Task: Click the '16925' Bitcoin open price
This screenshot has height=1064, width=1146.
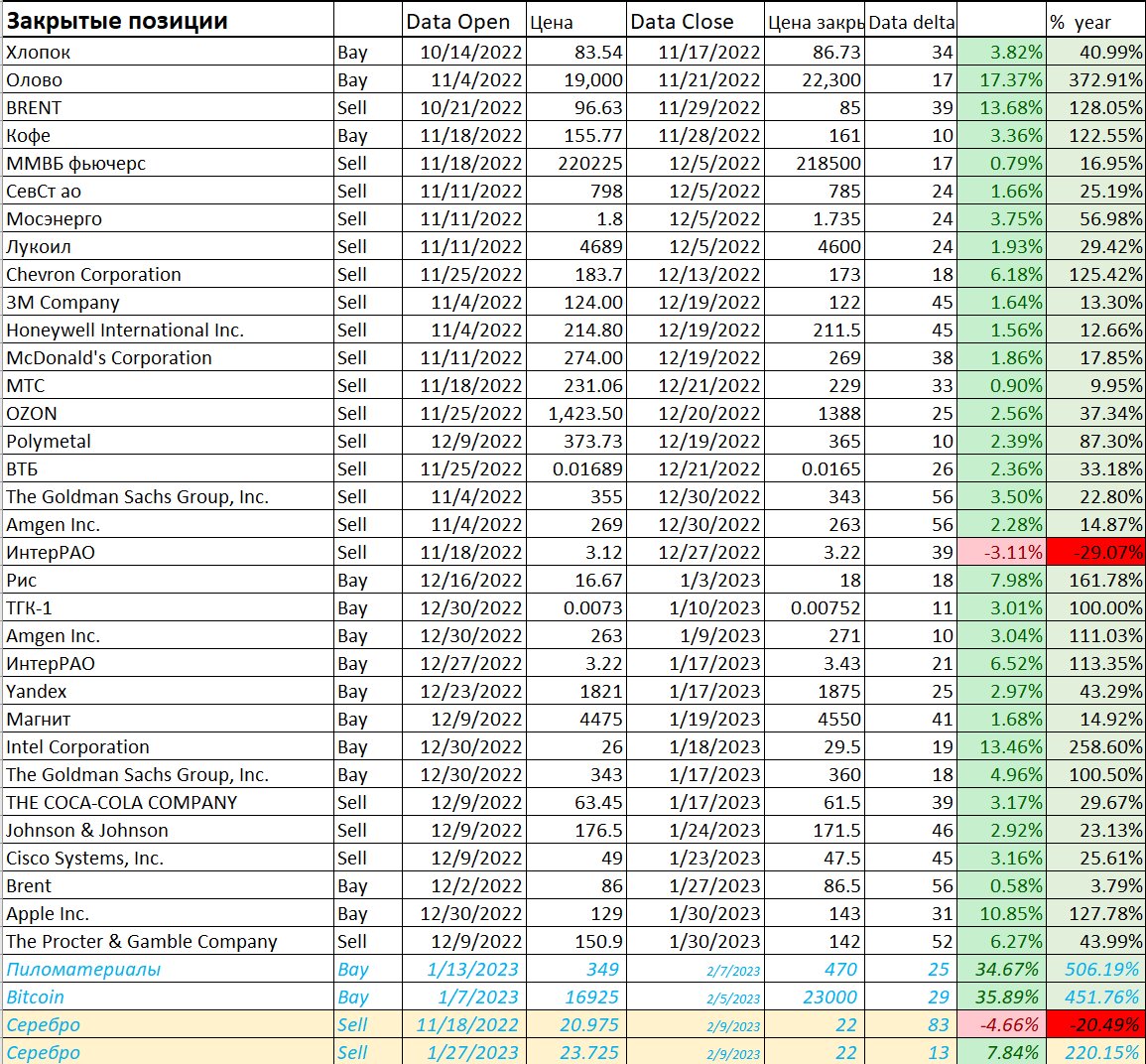Action: point(575,997)
